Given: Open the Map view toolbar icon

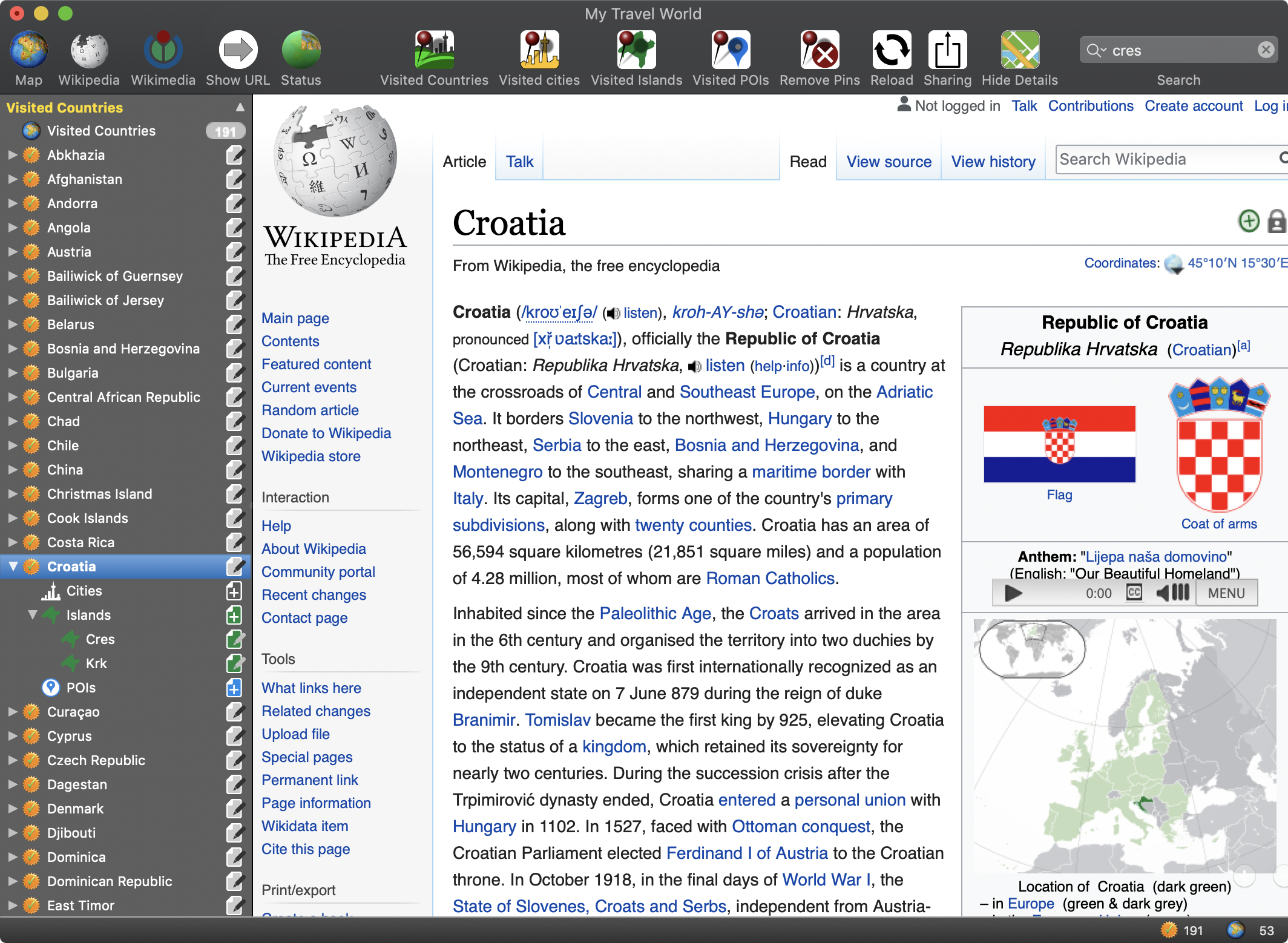Looking at the screenshot, I should point(28,50).
